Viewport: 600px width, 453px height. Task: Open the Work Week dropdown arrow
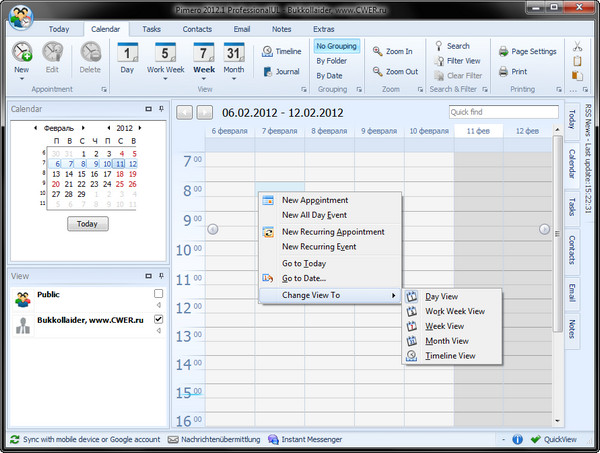[165, 78]
